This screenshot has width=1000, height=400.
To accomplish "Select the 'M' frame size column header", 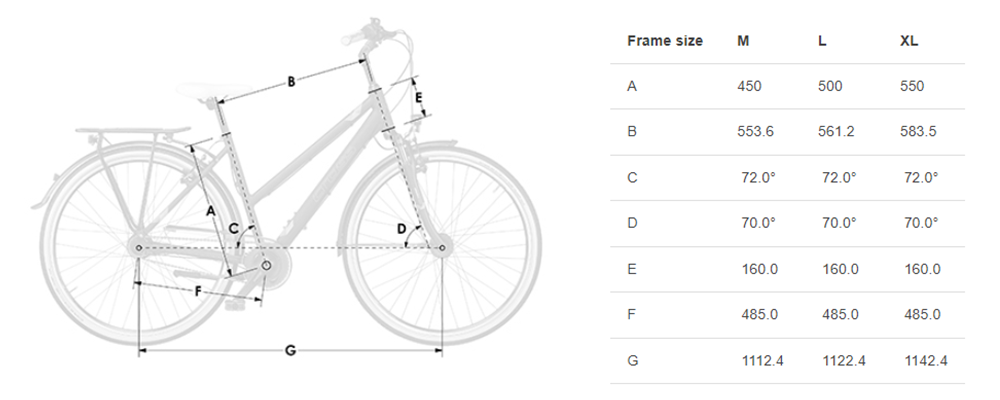I will pyautogui.click(x=743, y=41).
